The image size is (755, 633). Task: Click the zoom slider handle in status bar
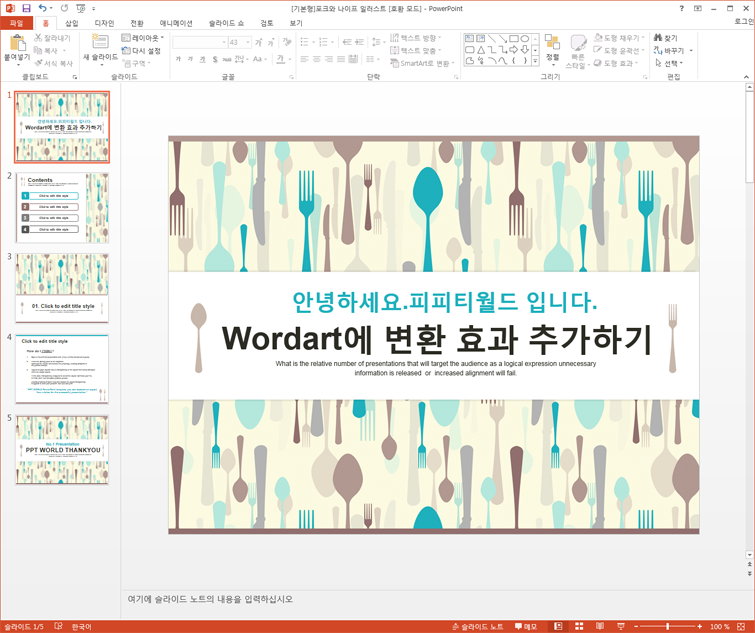[x=667, y=626]
